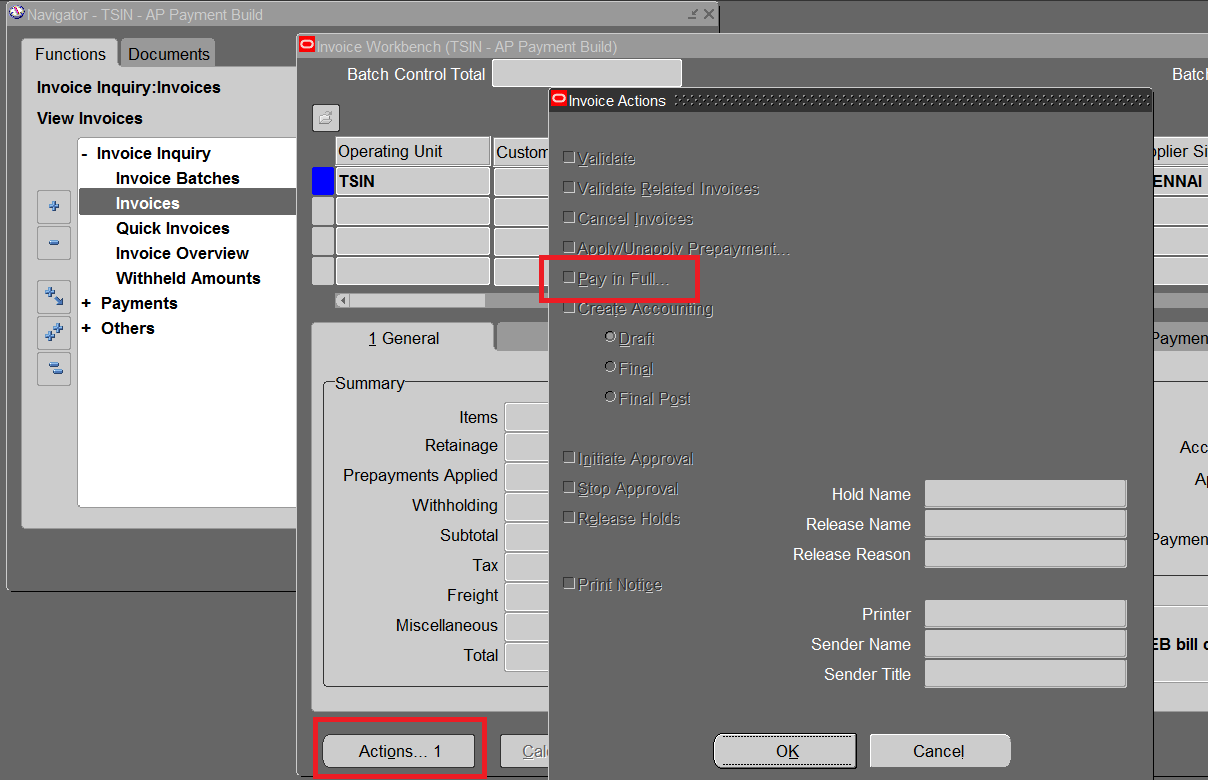Enable the Pay in Full checkbox

point(569,278)
